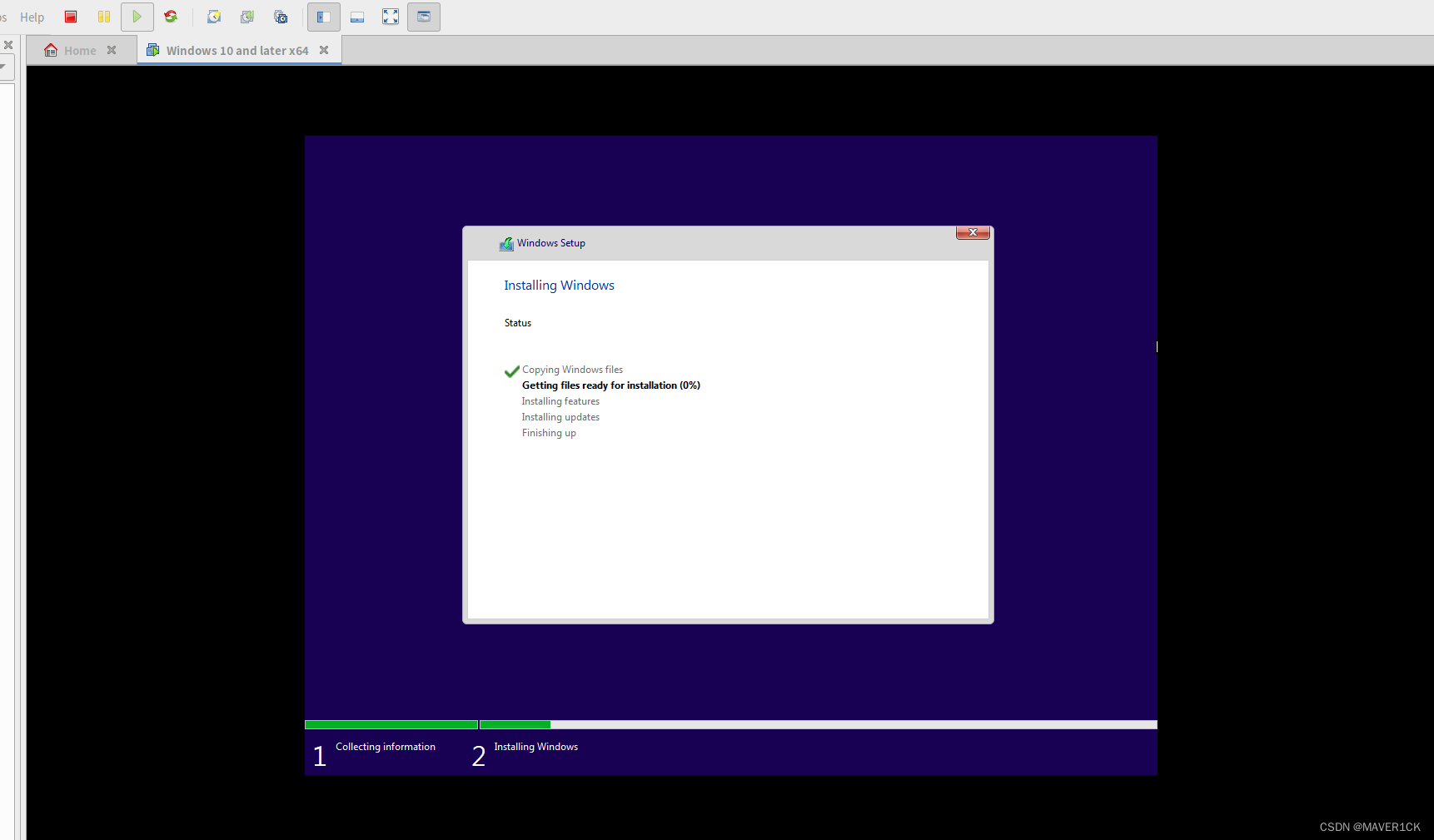The width and height of the screenshot is (1434, 840).
Task: Open the Help menu
Action: pos(32,17)
